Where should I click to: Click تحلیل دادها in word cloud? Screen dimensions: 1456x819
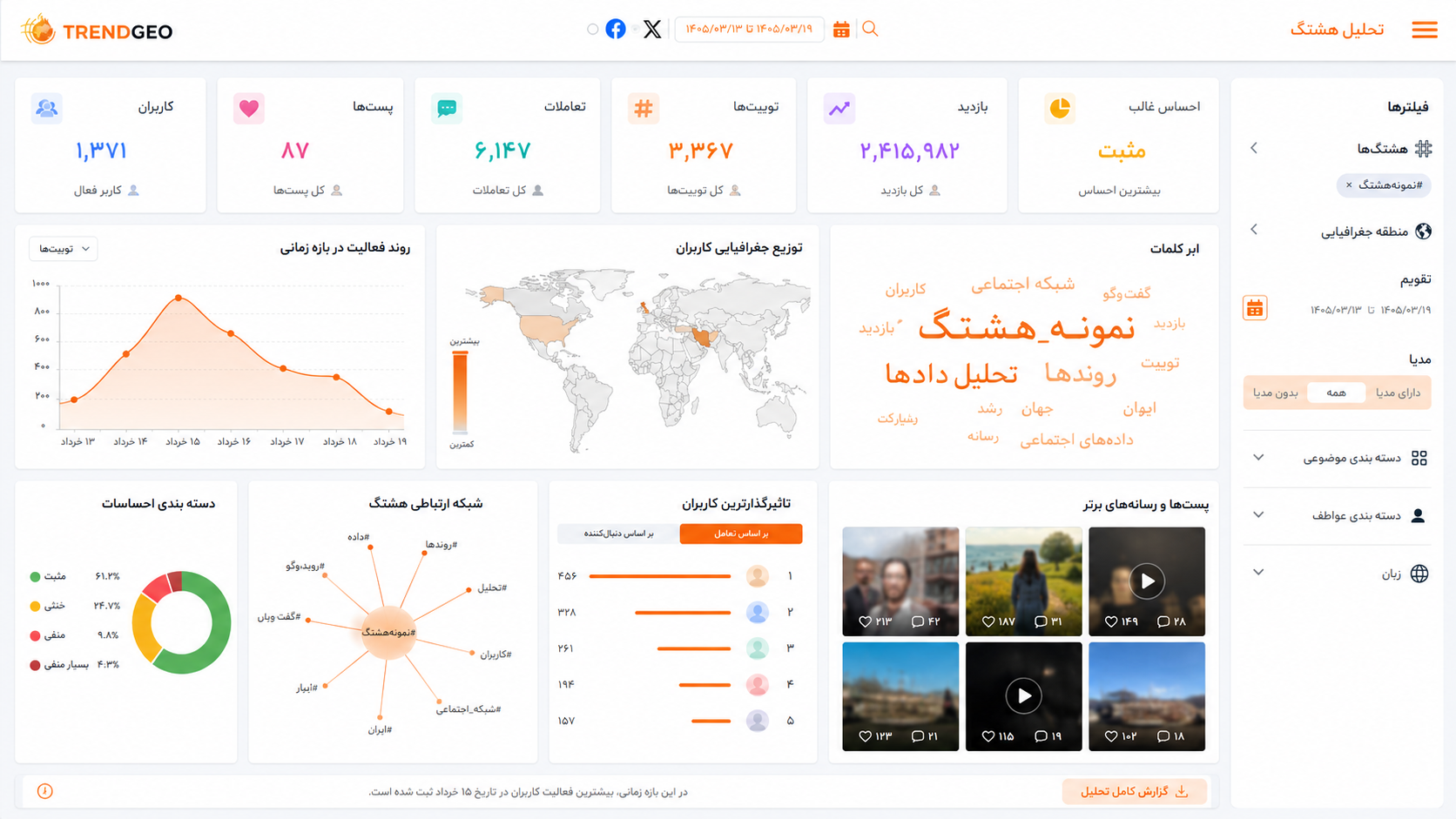click(951, 374)
